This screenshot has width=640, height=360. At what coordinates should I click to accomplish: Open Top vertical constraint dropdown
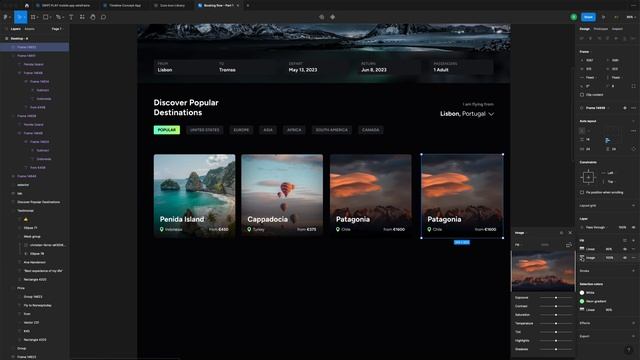point(608,182)
